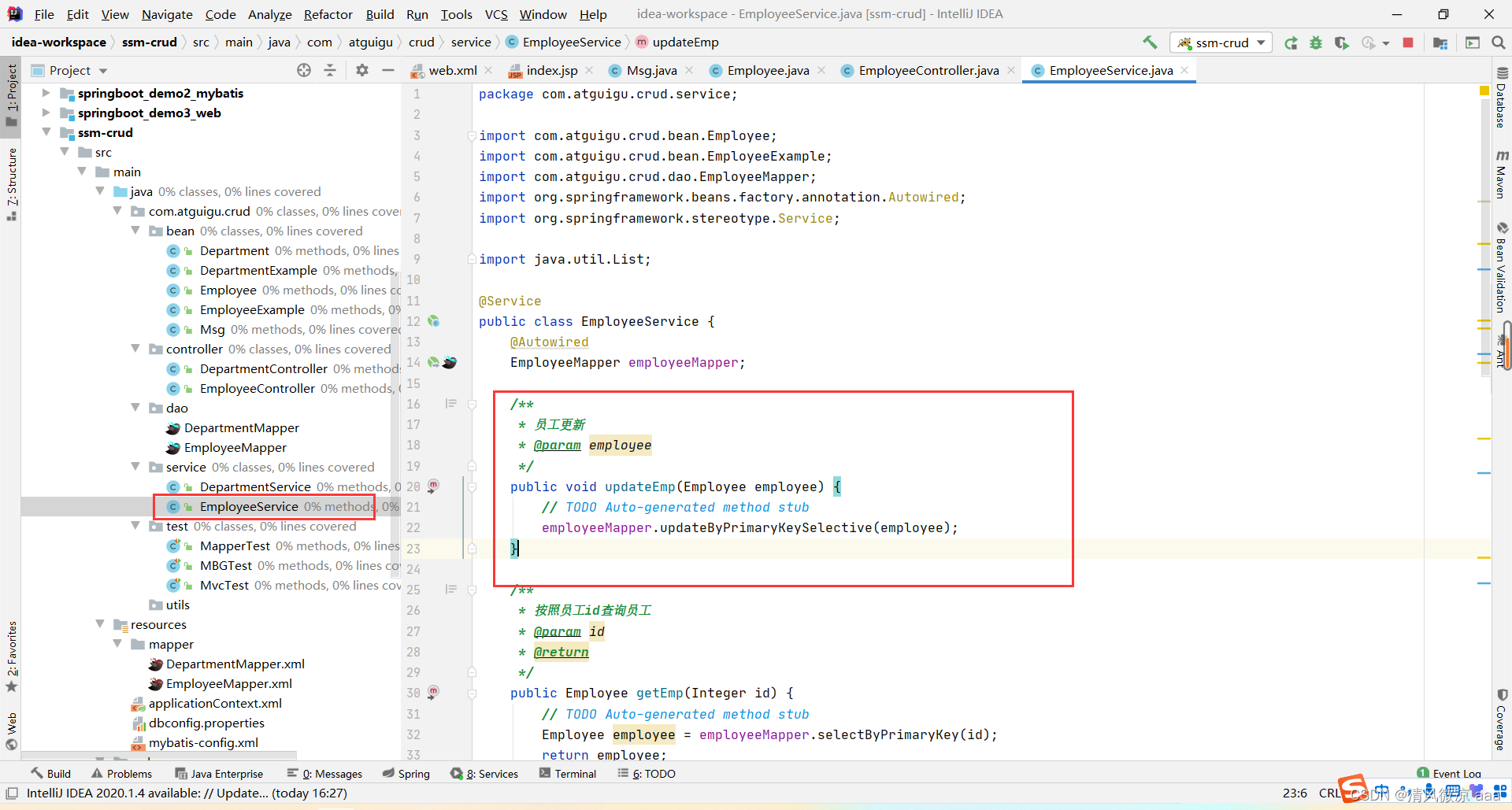
Task: Open the ssm-crud run configuration dropdown
Action: [1221, 43]
